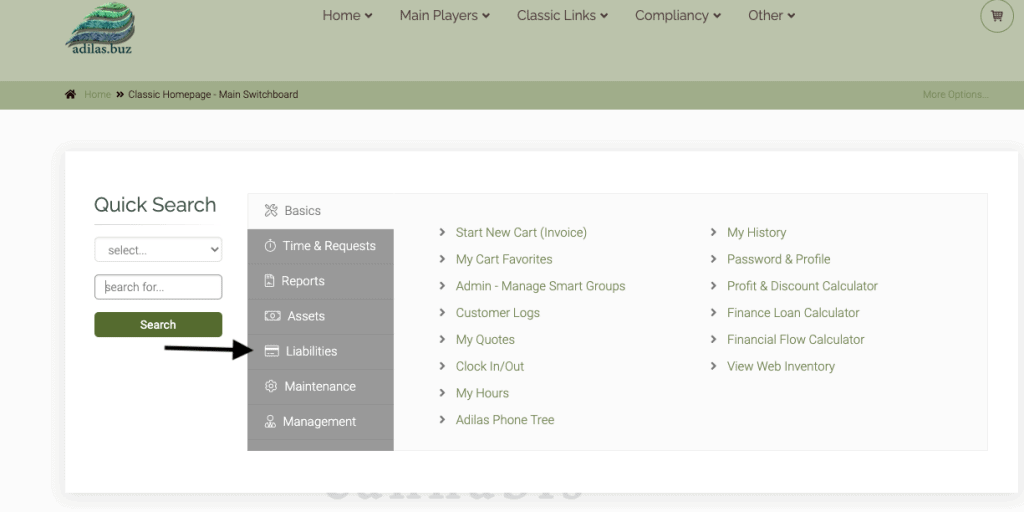Screen dimensions: 1024x512
Task: Click chevron beside Customer Logs
Action: coord(442,312)
